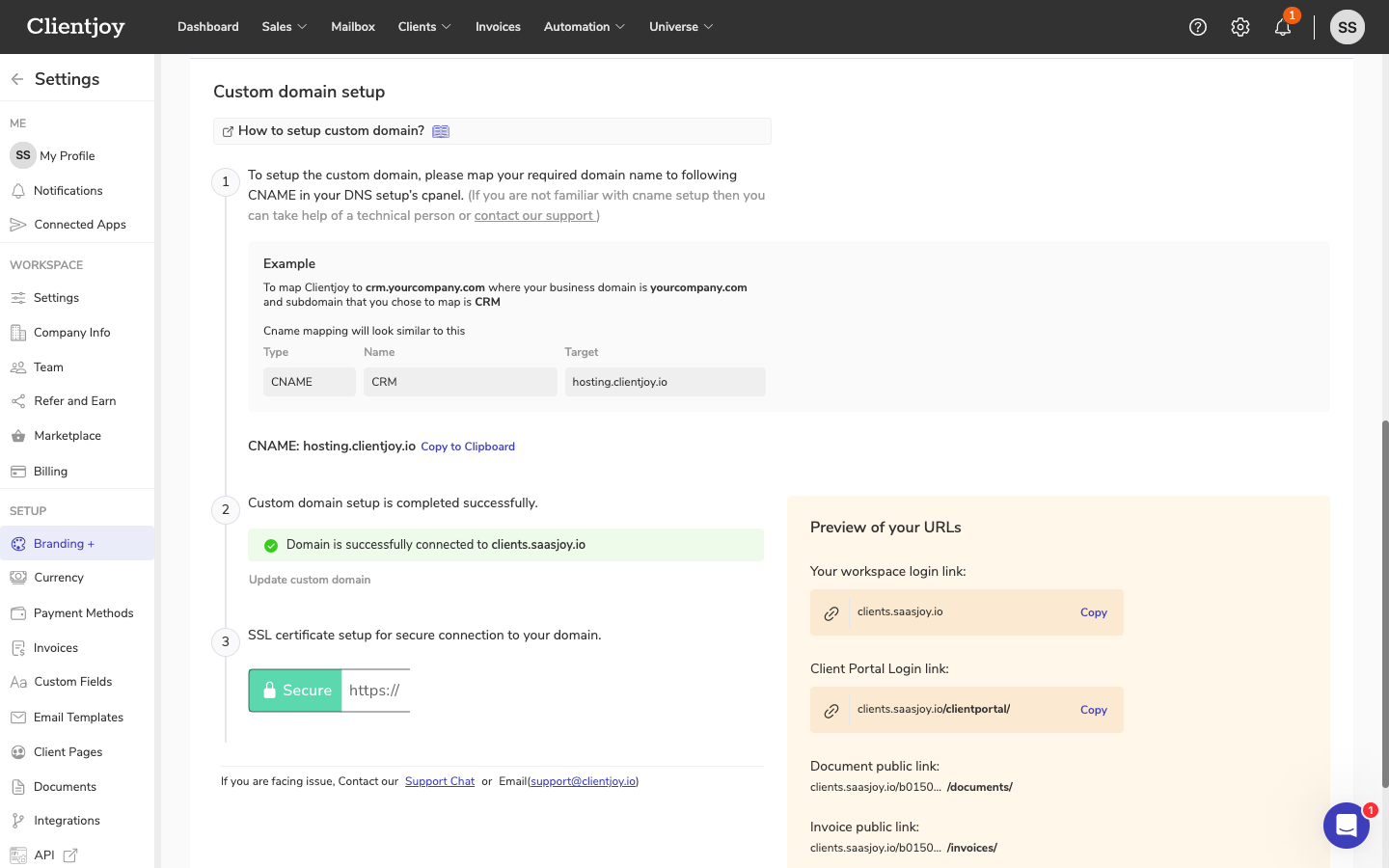Click Update custom domain
This screenshot has width=1389, height=868.
309,579
